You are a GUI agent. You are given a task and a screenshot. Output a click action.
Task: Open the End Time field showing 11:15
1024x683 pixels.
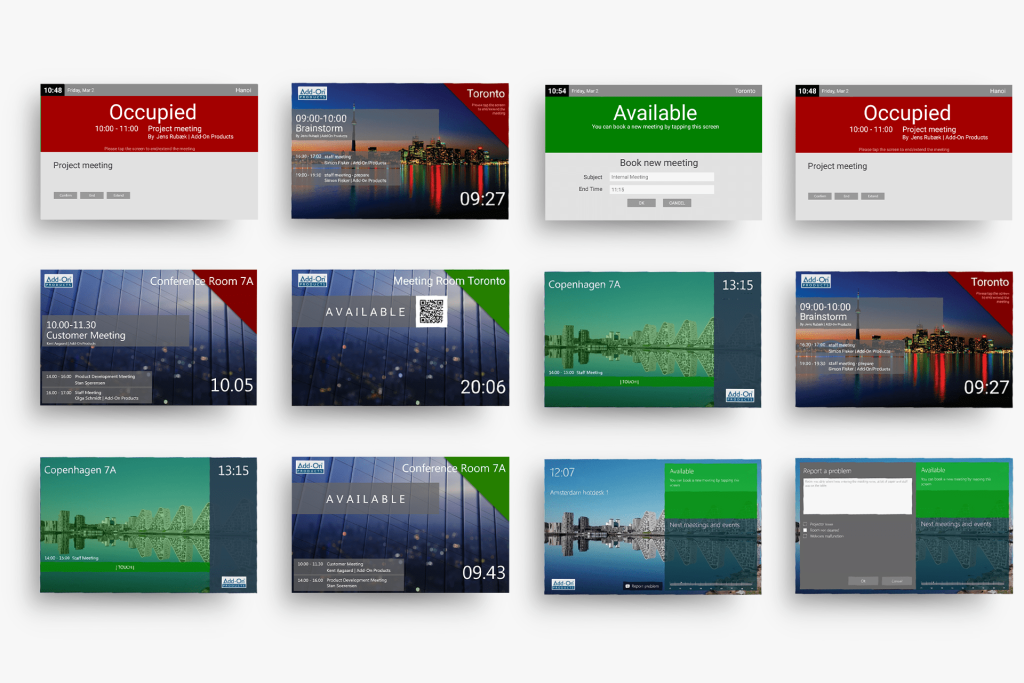(661, 189)
